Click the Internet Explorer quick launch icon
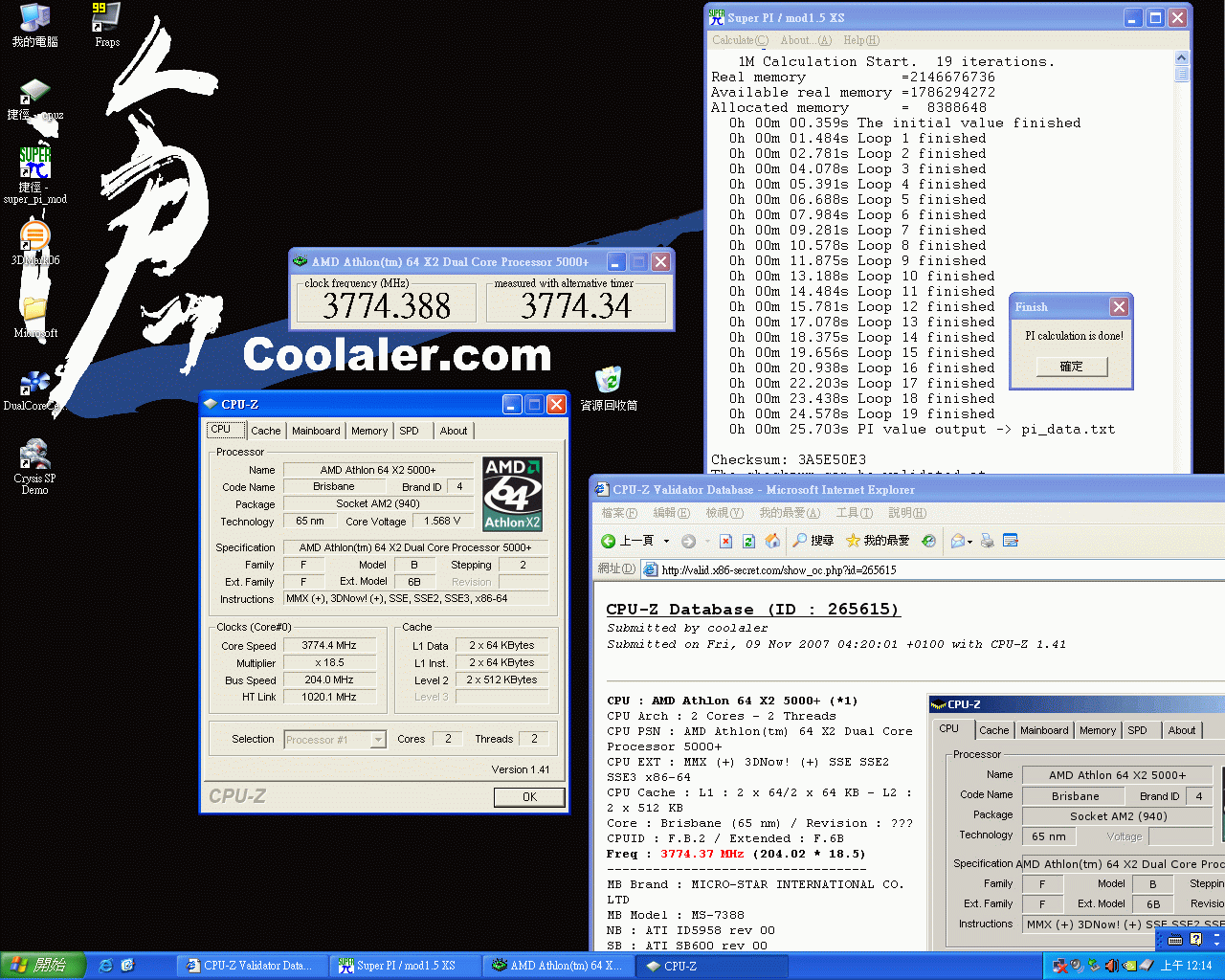This screenshot has width=1225, height=980. tap(106, 966)
